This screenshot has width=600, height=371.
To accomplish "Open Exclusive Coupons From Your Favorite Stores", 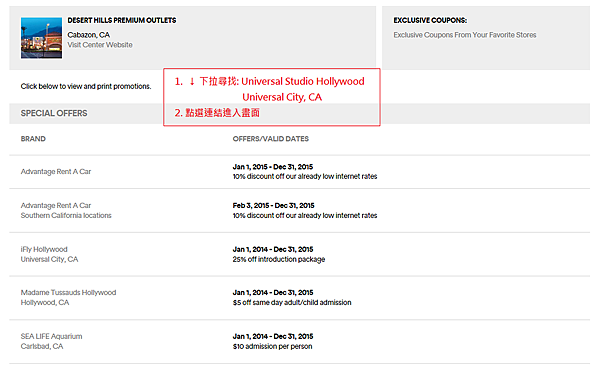I will point(465,35).
